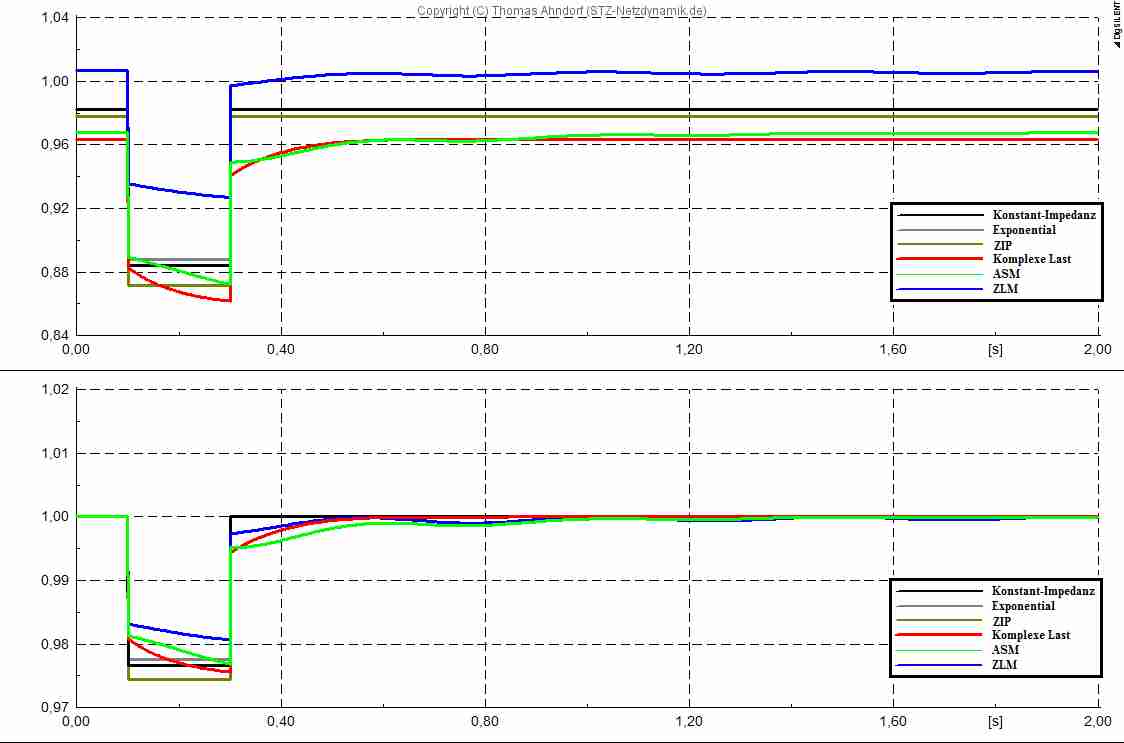
Task: Select Exponential label in upper chart legend
Action: coord(1023,230)
